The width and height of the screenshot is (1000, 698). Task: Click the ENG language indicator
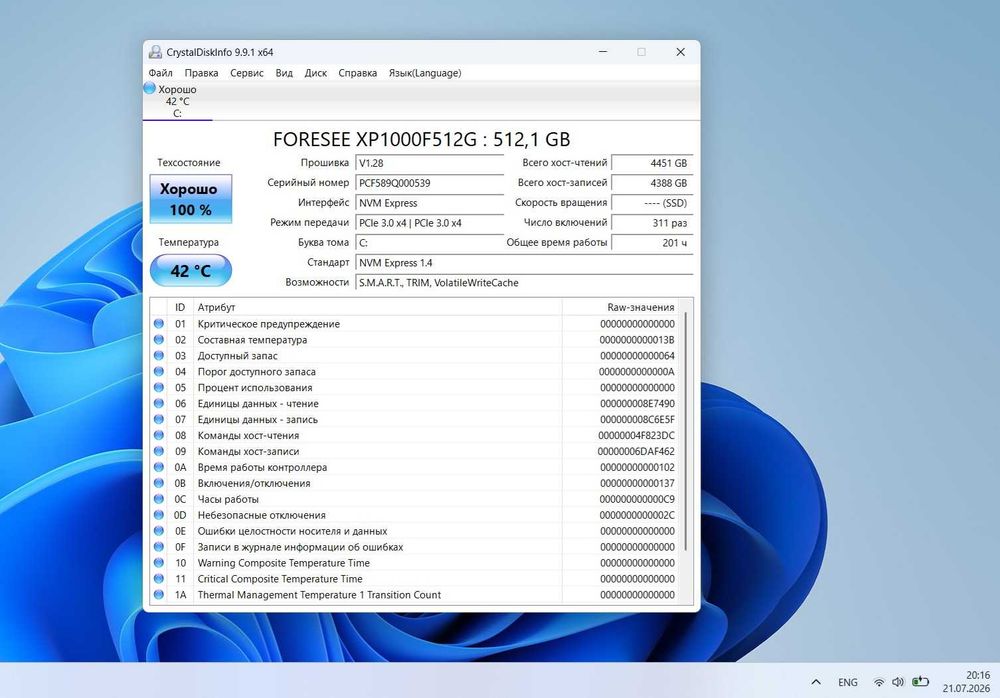pos(848,682)
